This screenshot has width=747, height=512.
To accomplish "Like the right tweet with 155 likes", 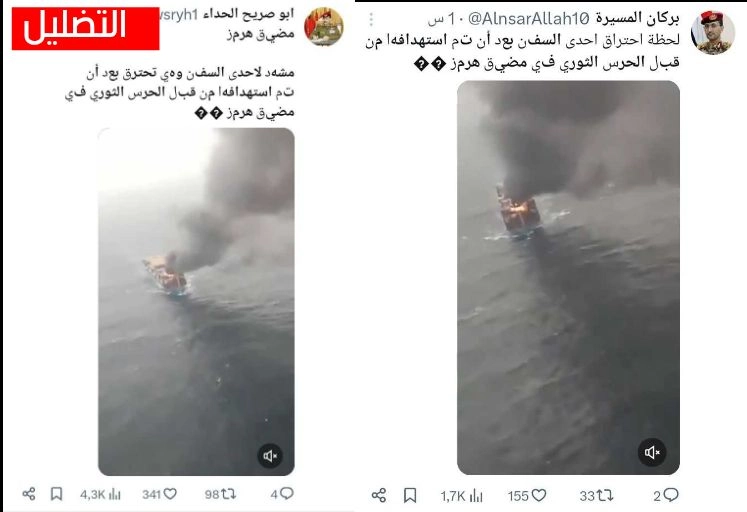I will pyautogui.click(x=526, y=496).
